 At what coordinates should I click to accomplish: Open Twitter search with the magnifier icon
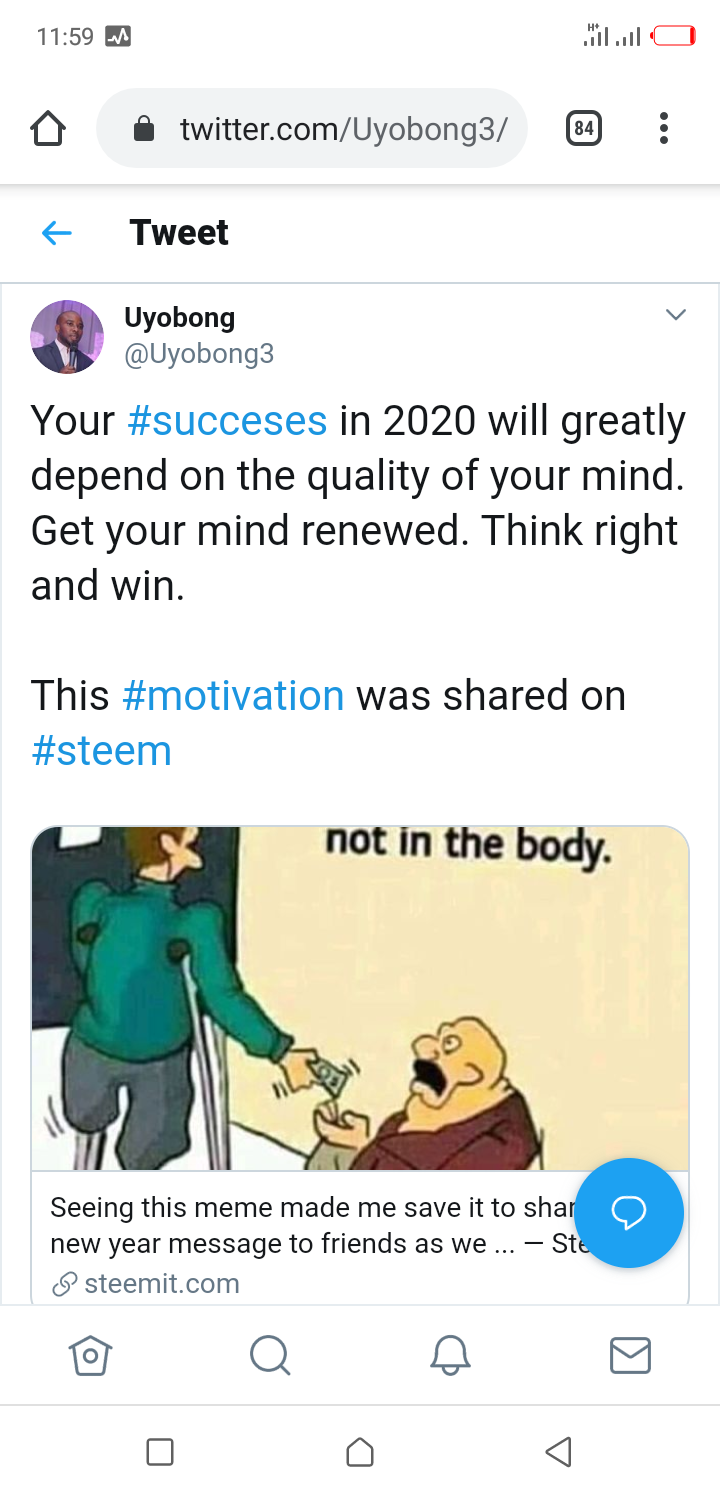click(x=270, y=1356)
